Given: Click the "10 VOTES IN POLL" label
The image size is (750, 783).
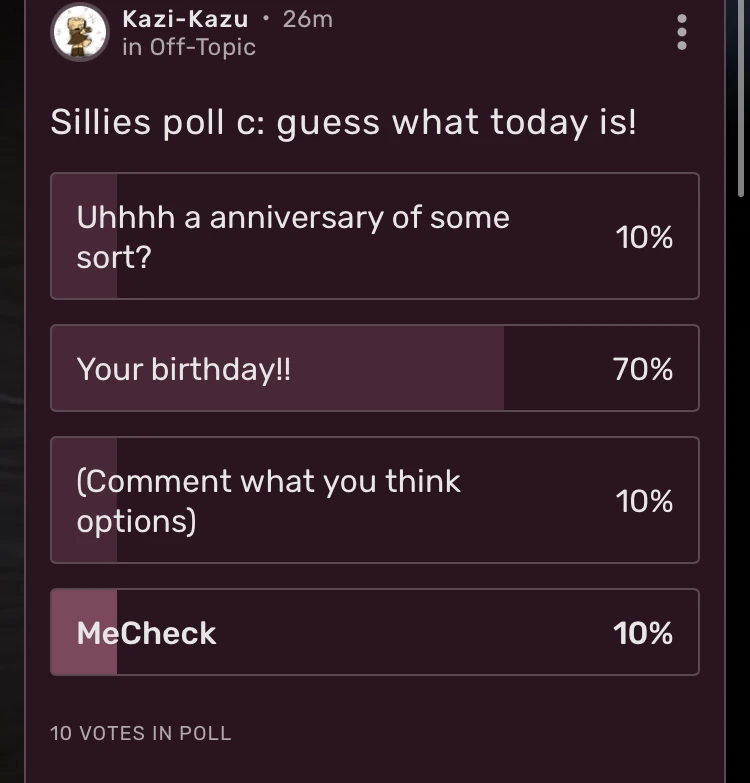Looking at the screenshot, I should click(140, 733).
